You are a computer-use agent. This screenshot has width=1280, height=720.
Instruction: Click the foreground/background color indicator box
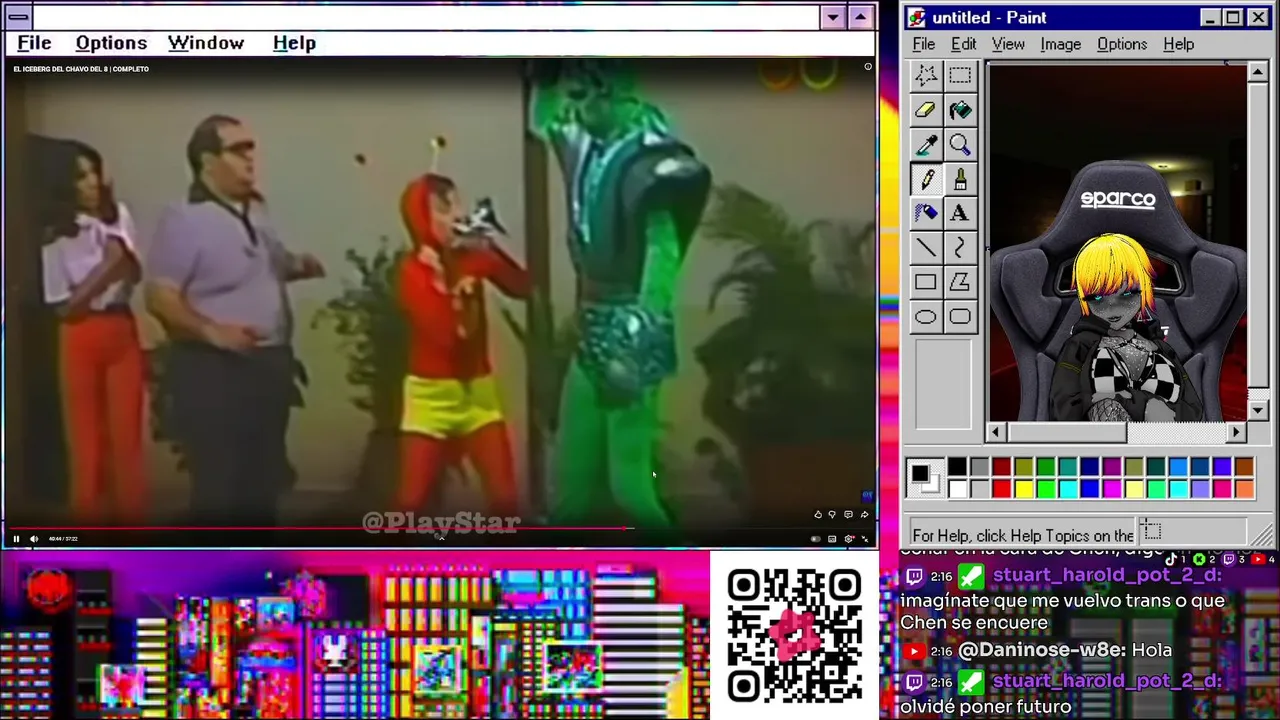tap(925, 477)
